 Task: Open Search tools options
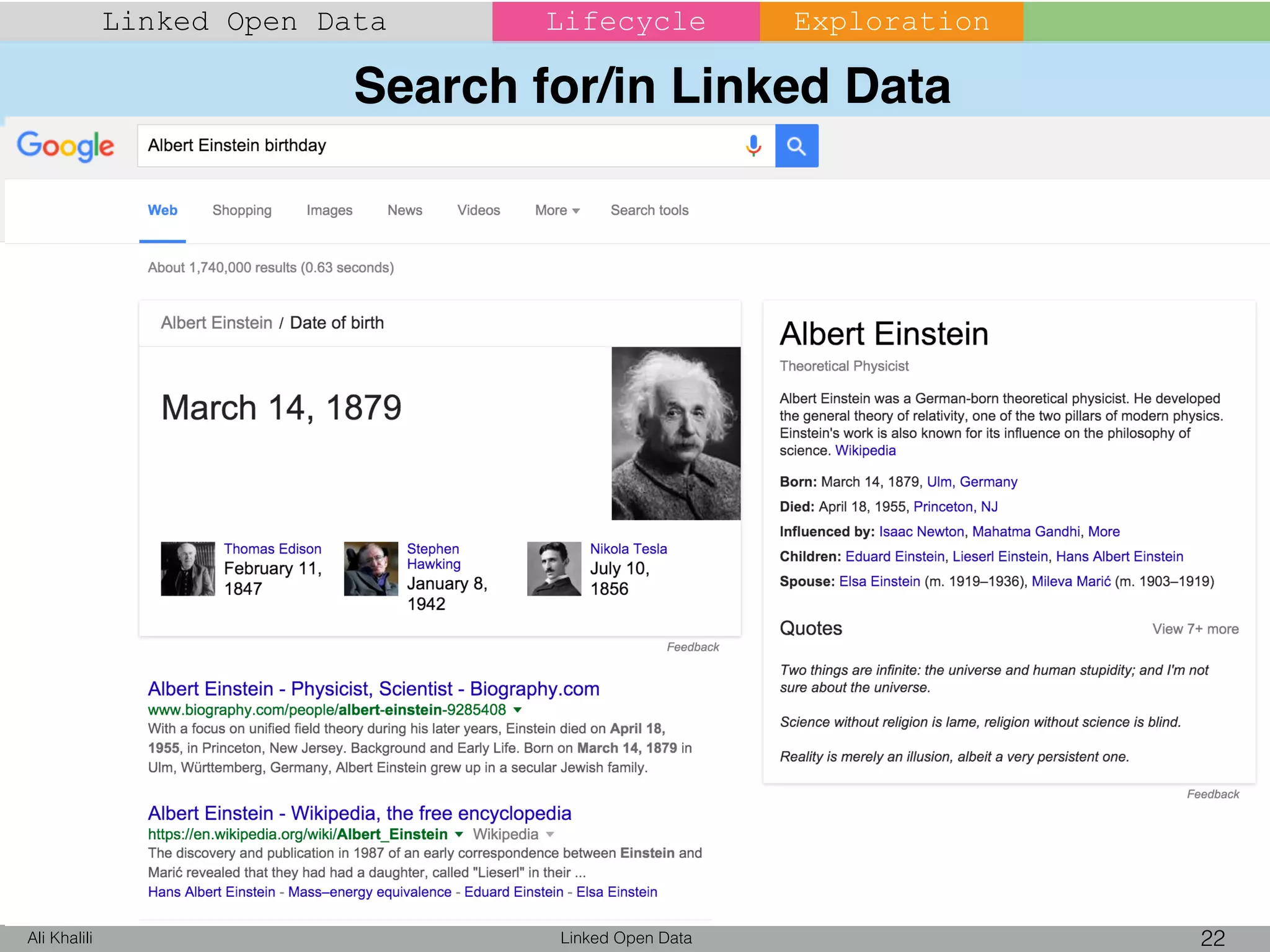pyautogui.click(x=649, y=211)
